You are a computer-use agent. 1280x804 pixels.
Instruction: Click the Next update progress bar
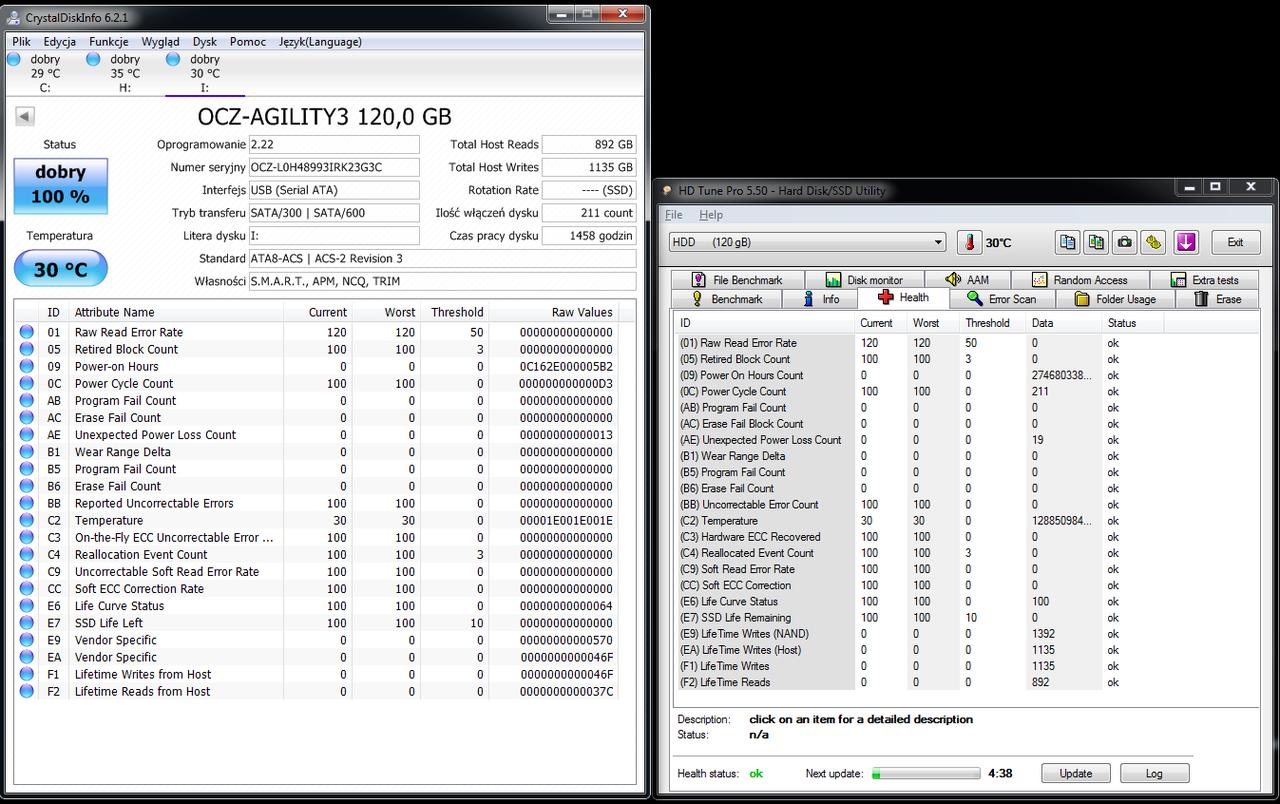click(926, 773)
